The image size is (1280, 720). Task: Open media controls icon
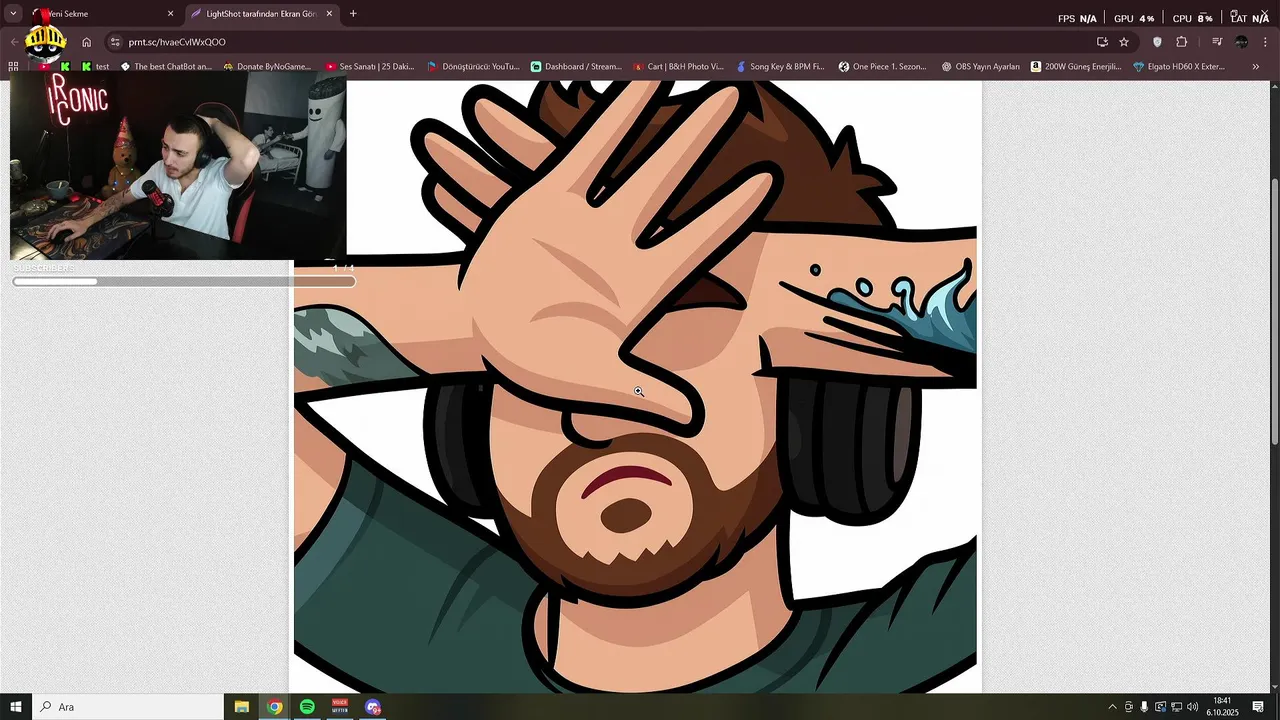pos(1217,42)
